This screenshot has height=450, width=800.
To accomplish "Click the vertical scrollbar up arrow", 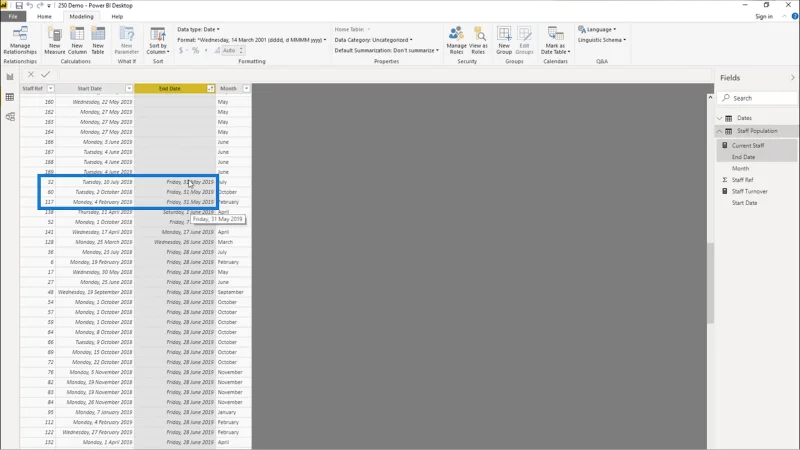I will pyautogui.click(x=710, y=97).
